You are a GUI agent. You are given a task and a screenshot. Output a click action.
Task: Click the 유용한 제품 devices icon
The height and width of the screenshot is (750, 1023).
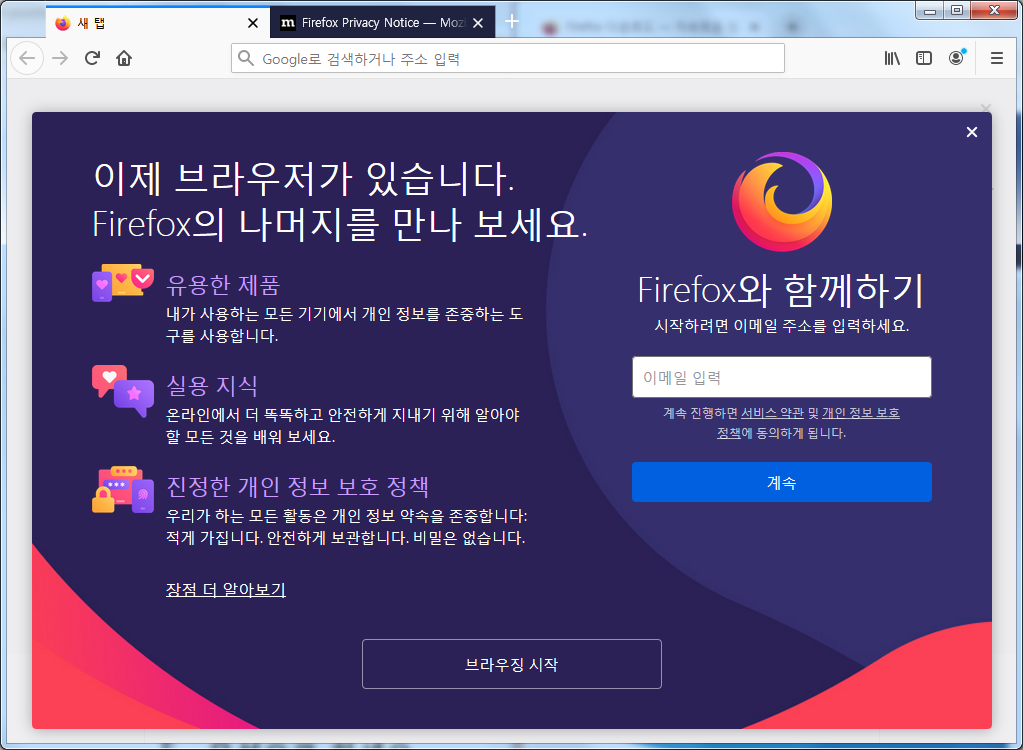click(x=123, y=282)
